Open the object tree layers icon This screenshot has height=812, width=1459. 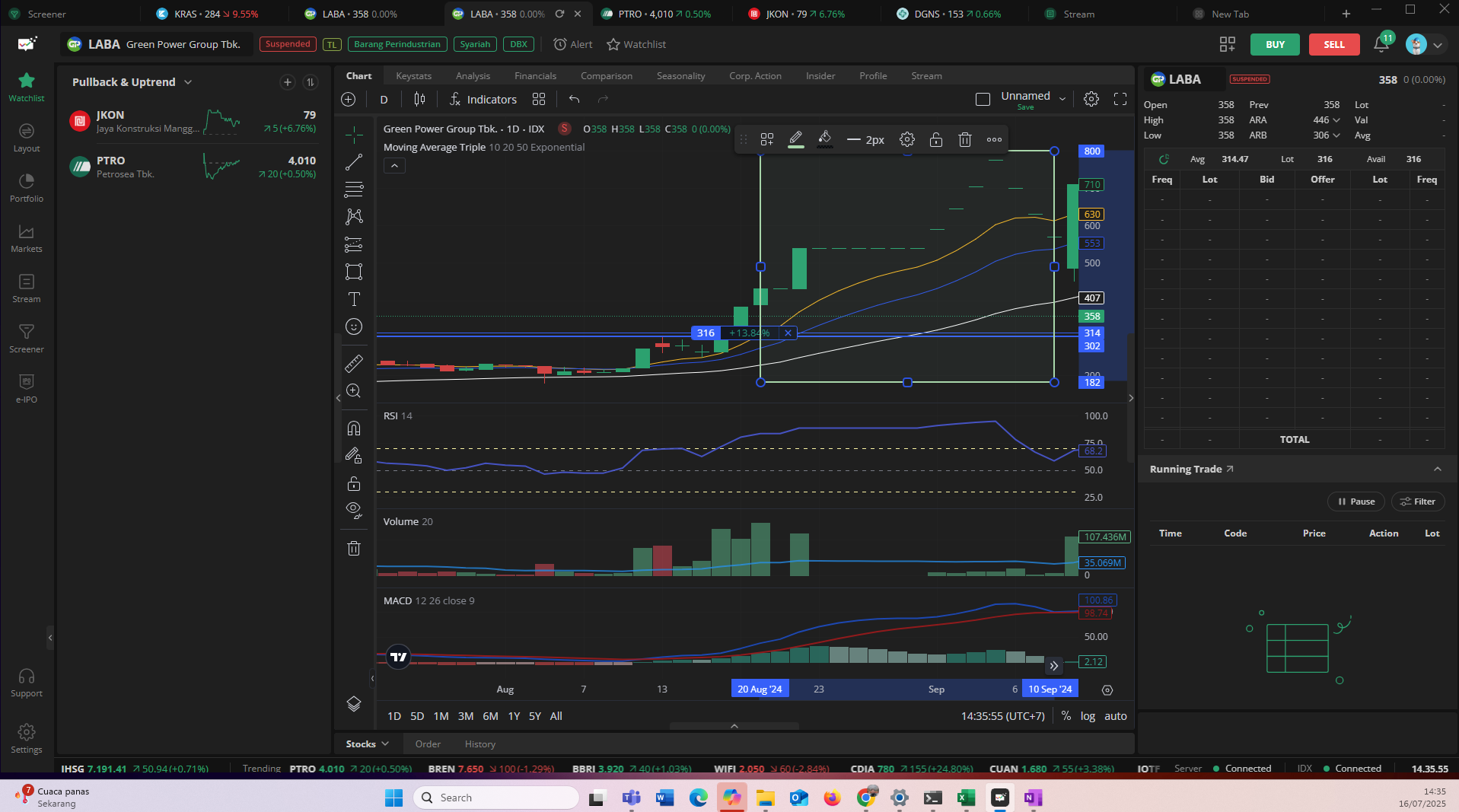[x=354, y=704]
